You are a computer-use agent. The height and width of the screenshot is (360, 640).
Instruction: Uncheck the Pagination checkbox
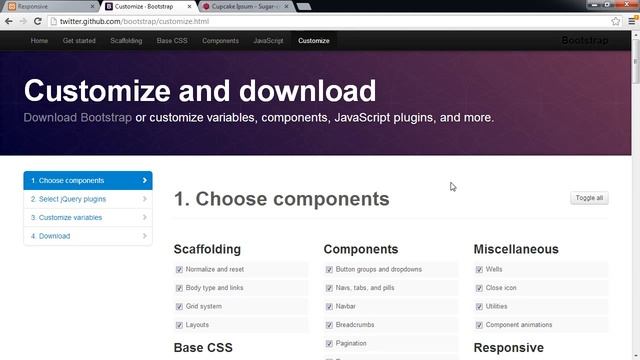click(329, 344)
